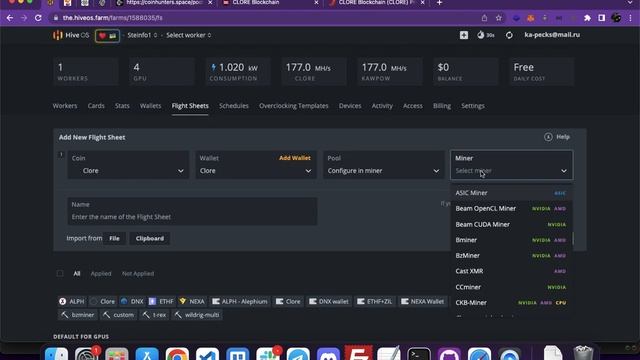The image size is (640, 360).
Task: Click the Select miner dropdown field
Action: click(511, 165)
